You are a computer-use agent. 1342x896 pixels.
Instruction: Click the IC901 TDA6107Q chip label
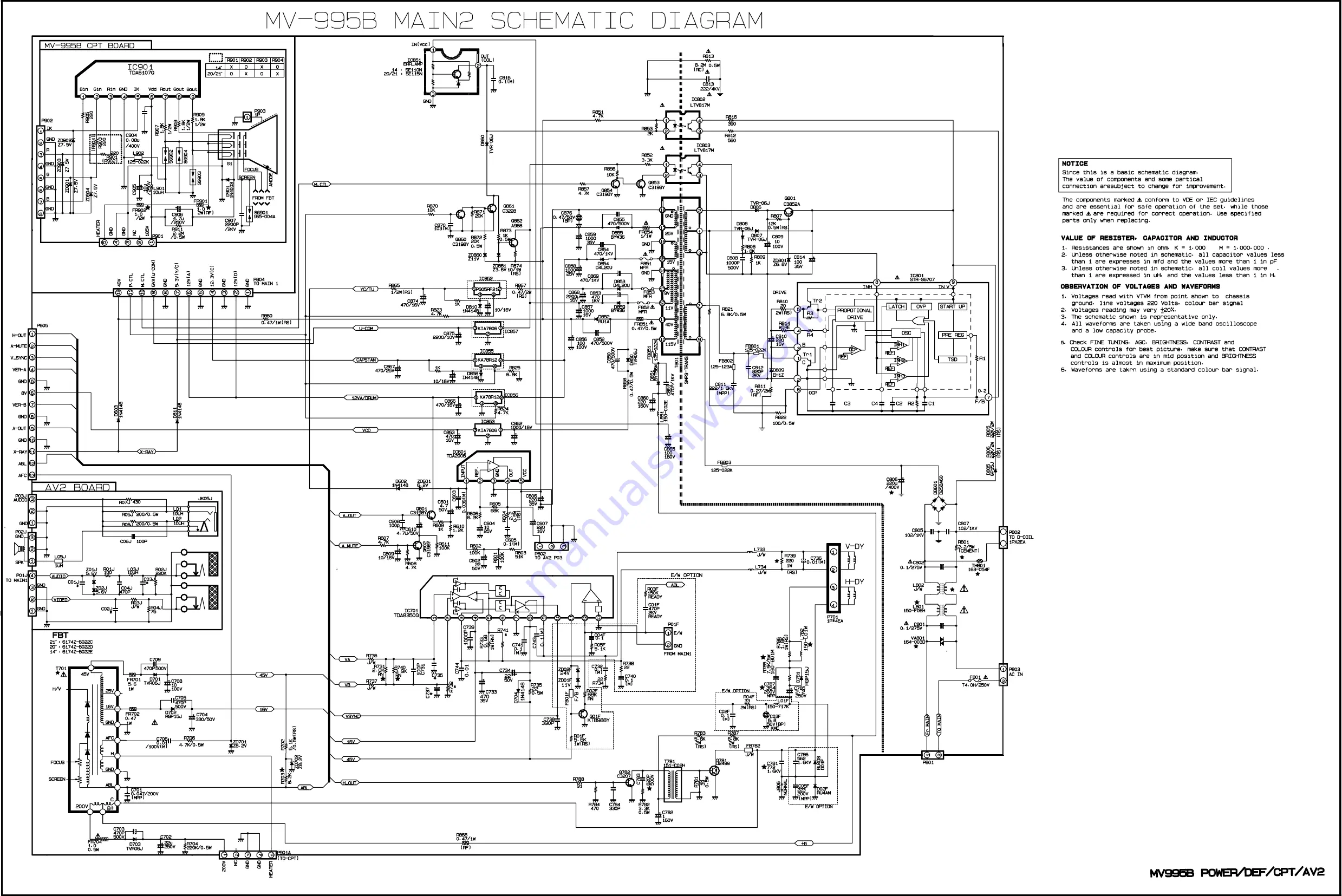(141, 70)
